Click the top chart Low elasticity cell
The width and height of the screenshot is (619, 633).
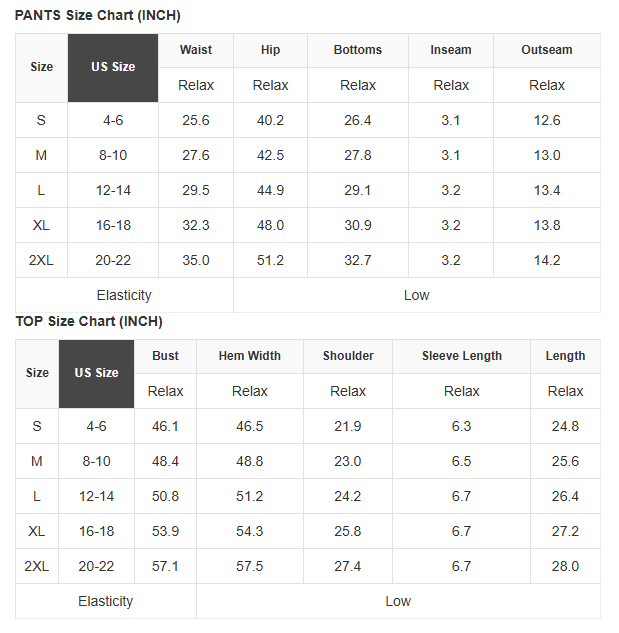pos(398,602)
